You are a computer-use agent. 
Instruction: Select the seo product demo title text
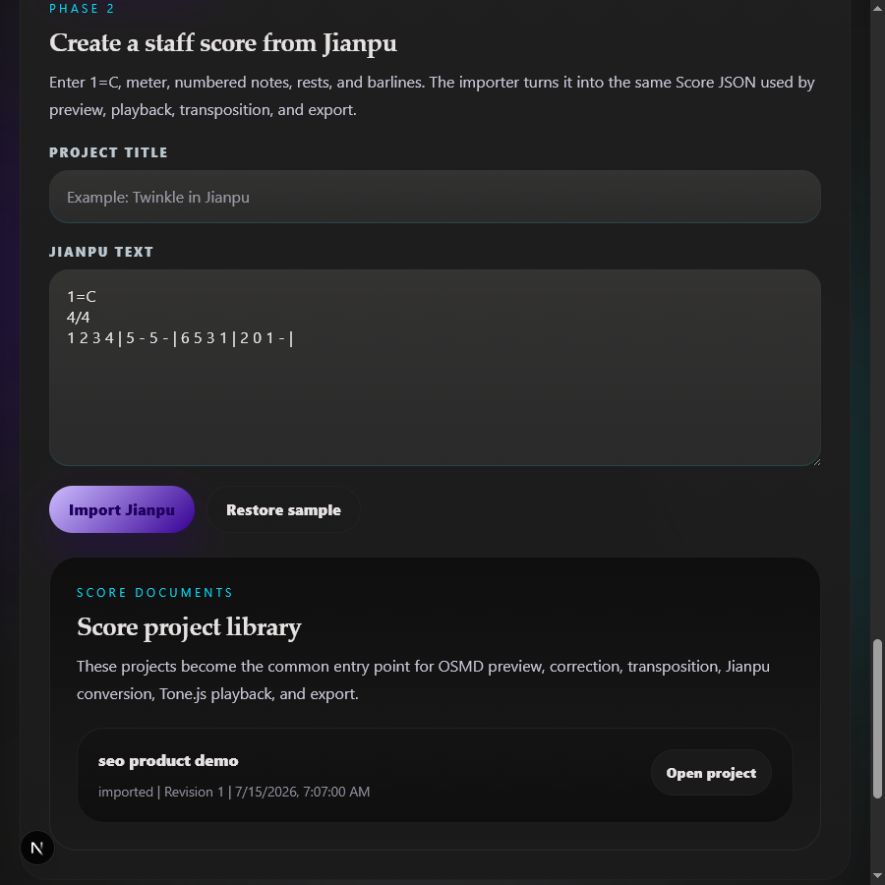point(168,760)
